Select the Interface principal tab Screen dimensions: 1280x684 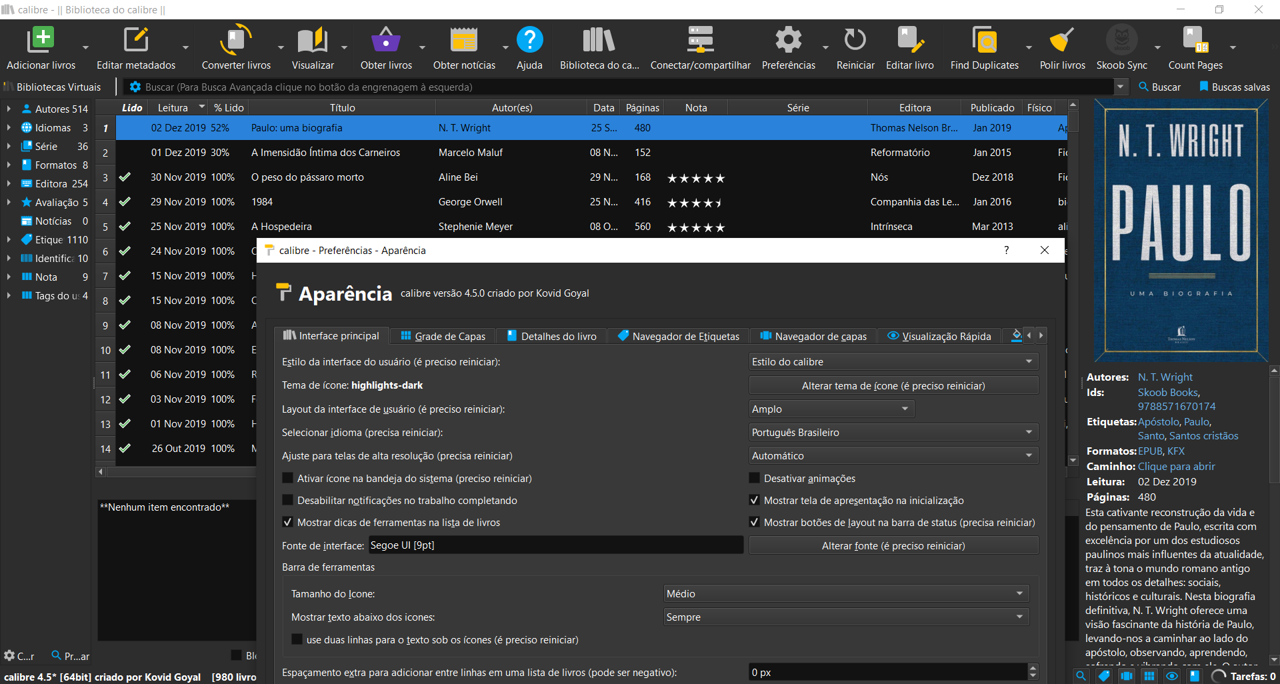tap(331, 336)
